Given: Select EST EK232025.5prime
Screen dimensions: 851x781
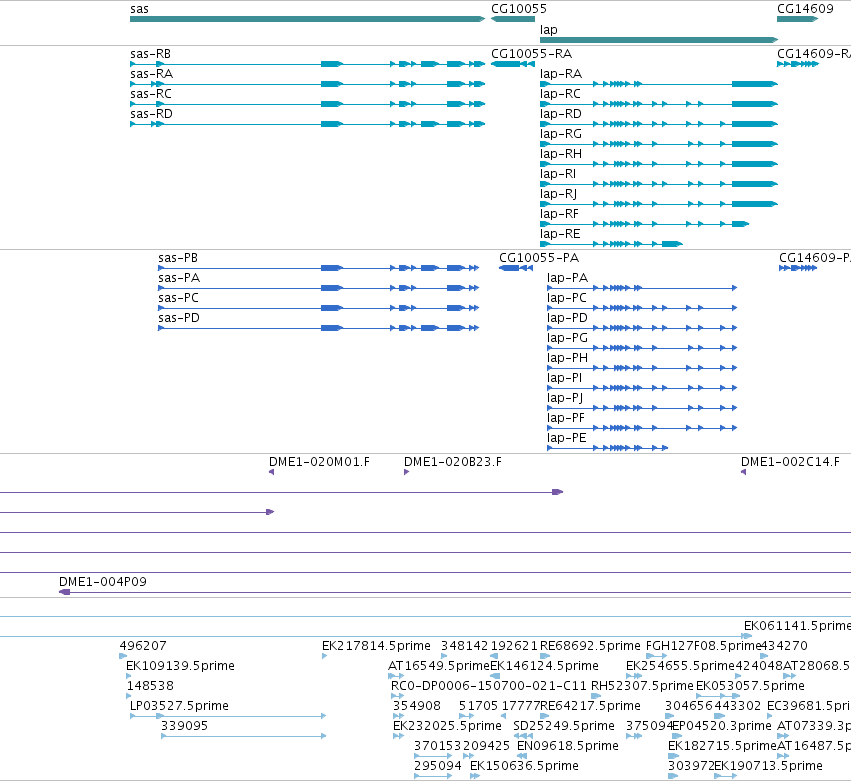Looking at the screenshot, I should (x=447, y=726).
